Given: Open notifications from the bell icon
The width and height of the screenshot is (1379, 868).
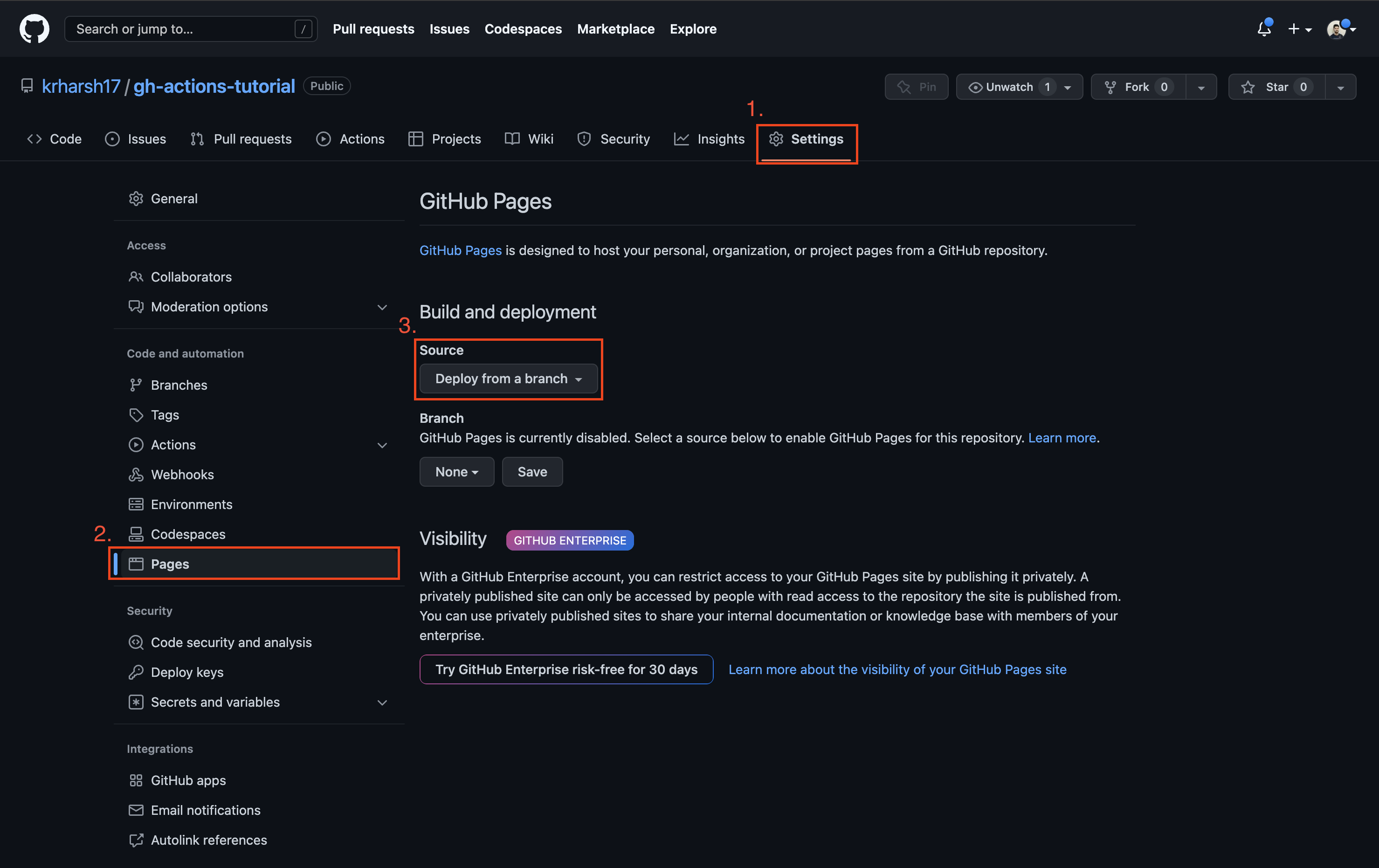Looking at the screenshot, I should pos(1263,28).
